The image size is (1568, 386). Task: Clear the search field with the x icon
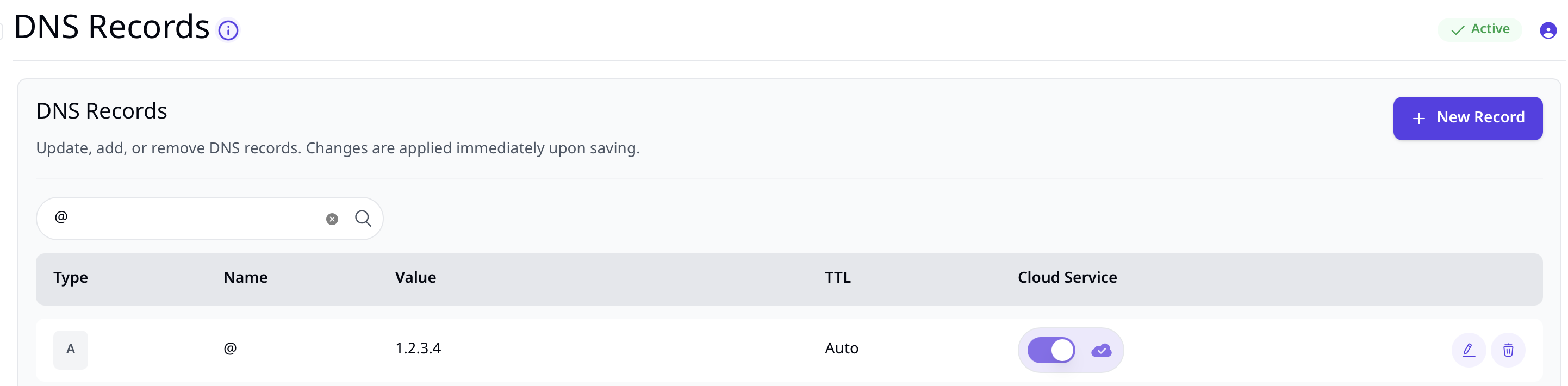pos(332,219)
